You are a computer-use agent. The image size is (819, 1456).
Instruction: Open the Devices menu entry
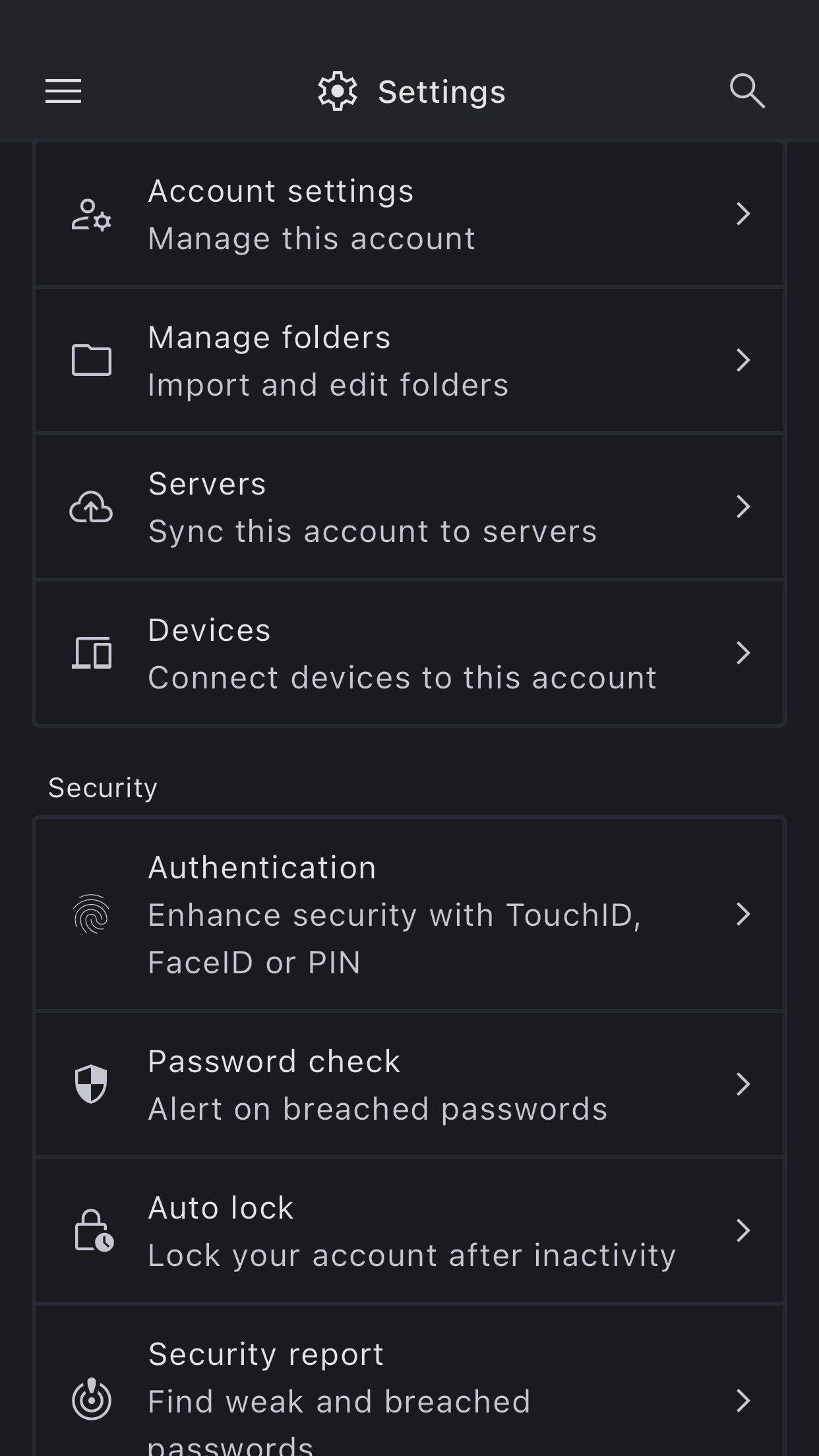(396, 653)
